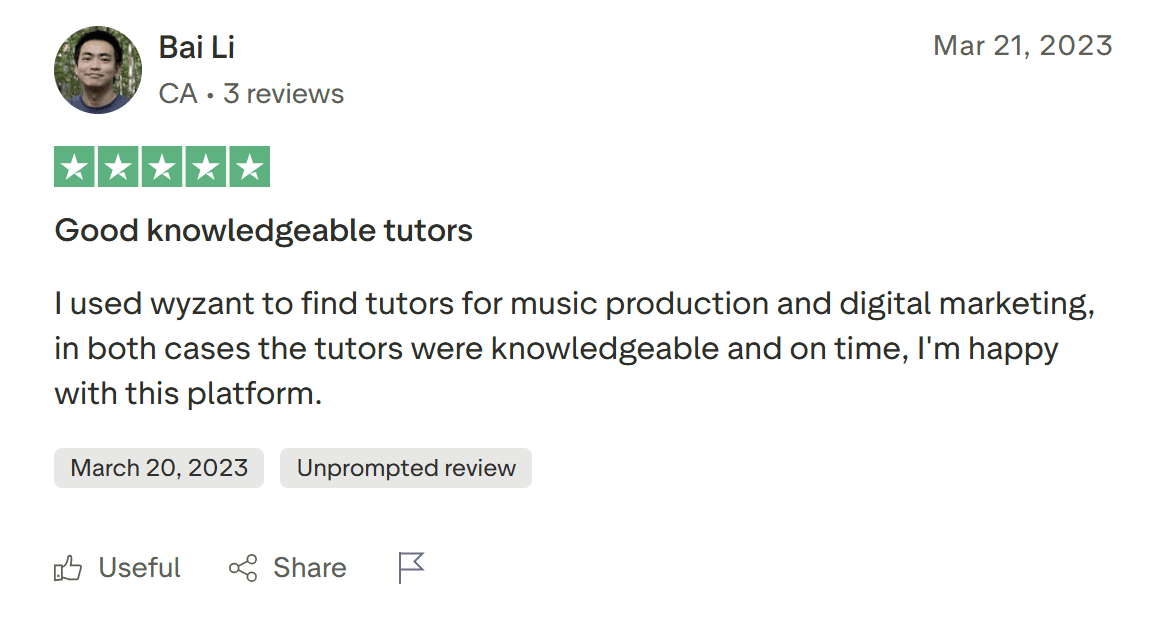The image size is (1162, 619).
Task: Click the first green rating star
Action: [74, 167]
